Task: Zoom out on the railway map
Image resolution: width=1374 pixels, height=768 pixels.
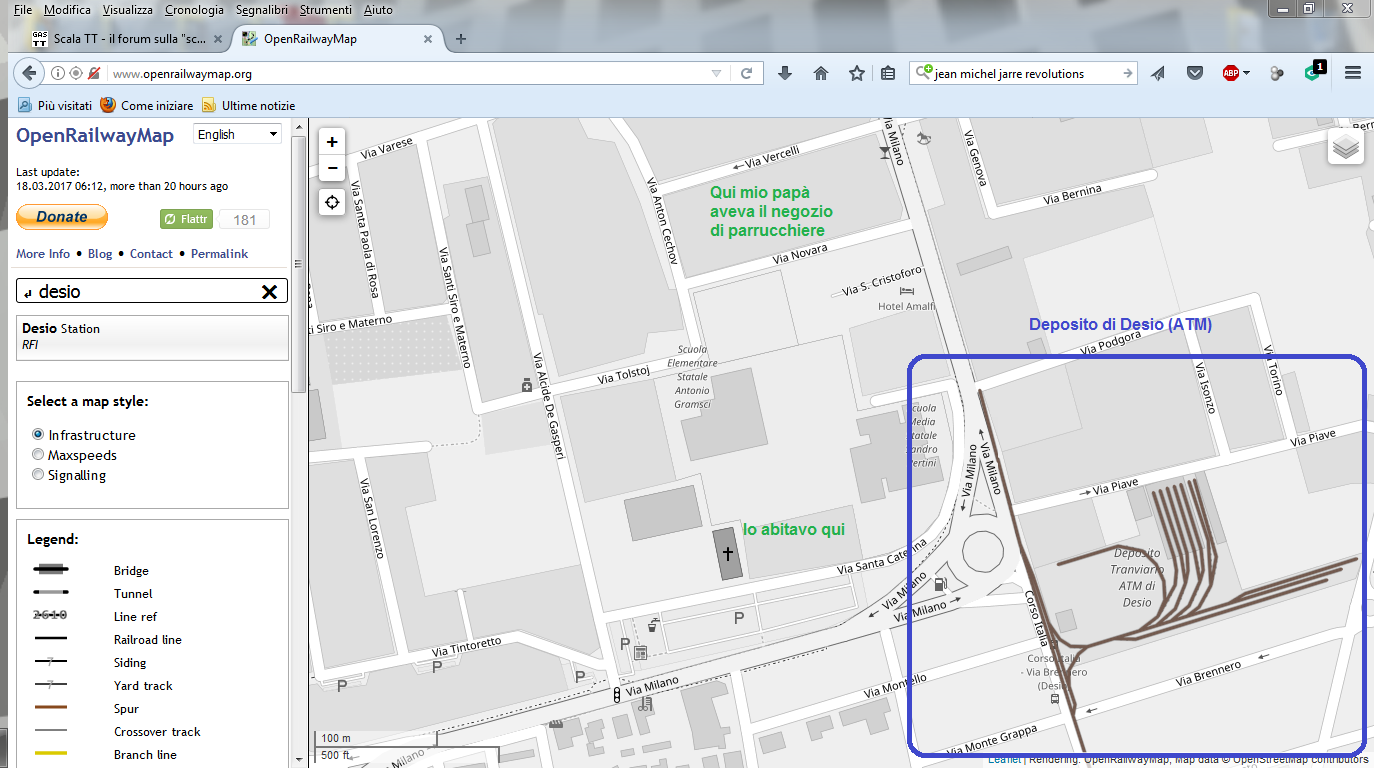Action: (x=332, y=168)
